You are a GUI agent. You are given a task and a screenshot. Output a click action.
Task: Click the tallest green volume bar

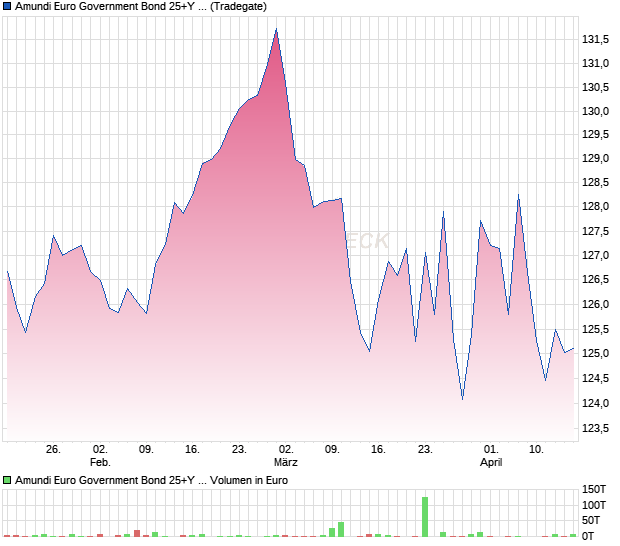(x=425, y=516)
